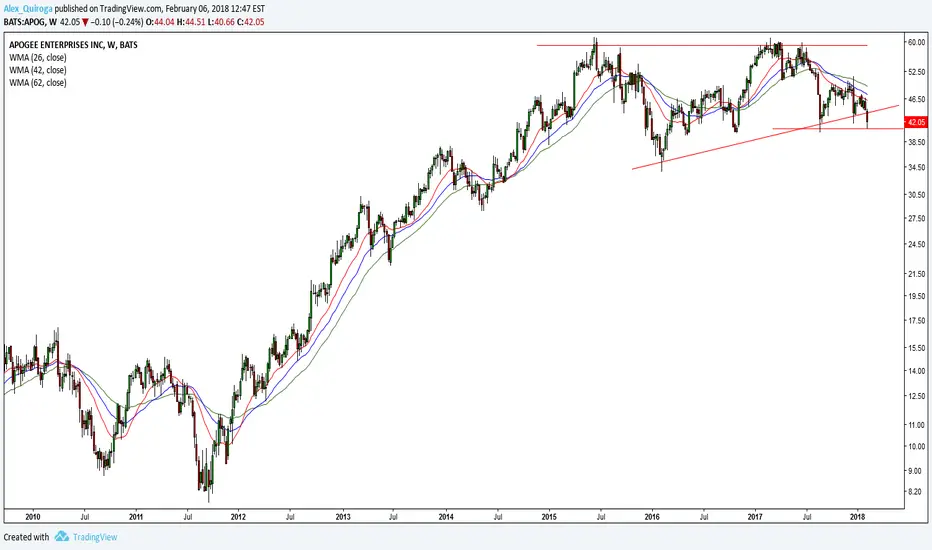Click the 24.50 price axis label
Screen dimensions: 932x550
(x=917, y=244)
